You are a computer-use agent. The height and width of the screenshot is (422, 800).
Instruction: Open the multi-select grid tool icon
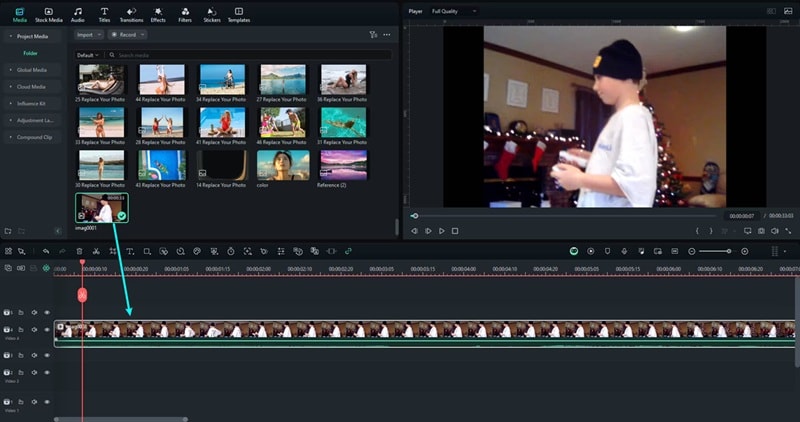pos(8,251)
